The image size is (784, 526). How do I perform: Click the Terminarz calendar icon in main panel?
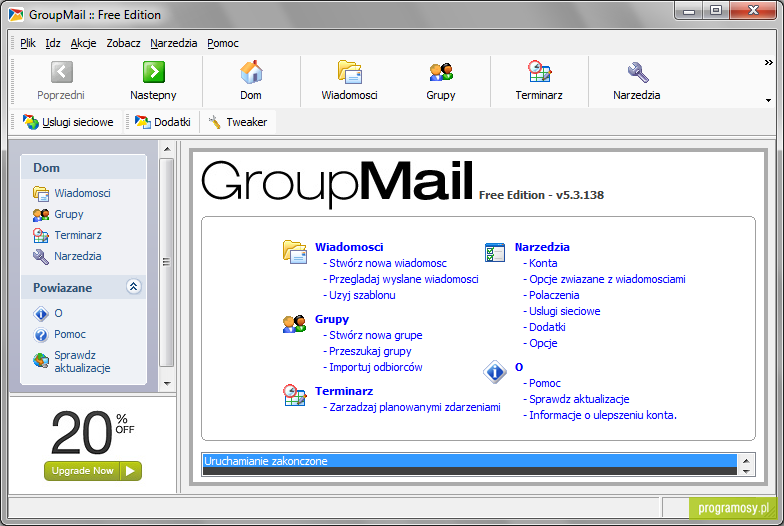(294, 396)
